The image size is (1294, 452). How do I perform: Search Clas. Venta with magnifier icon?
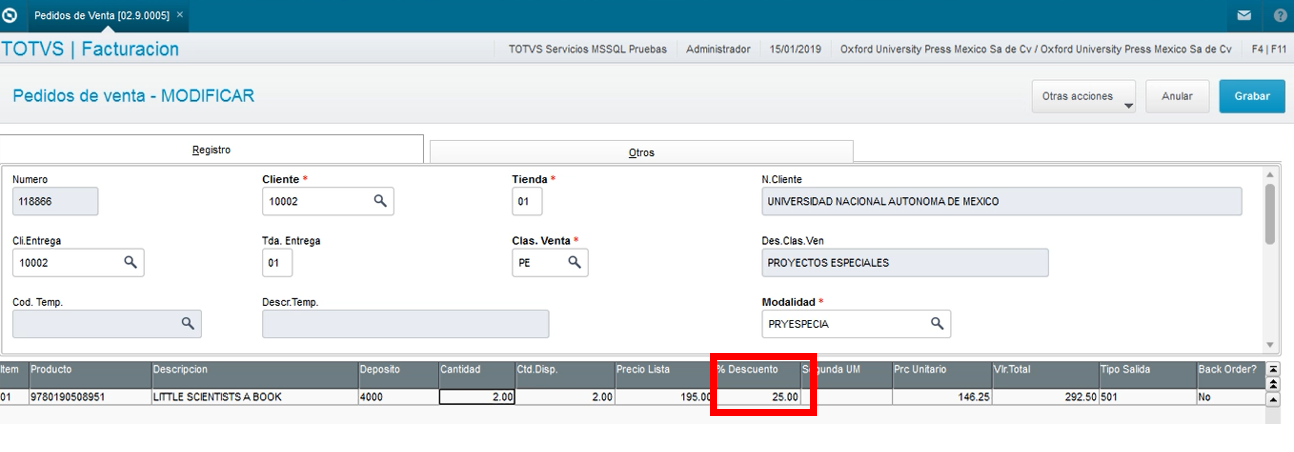(574, 262)
